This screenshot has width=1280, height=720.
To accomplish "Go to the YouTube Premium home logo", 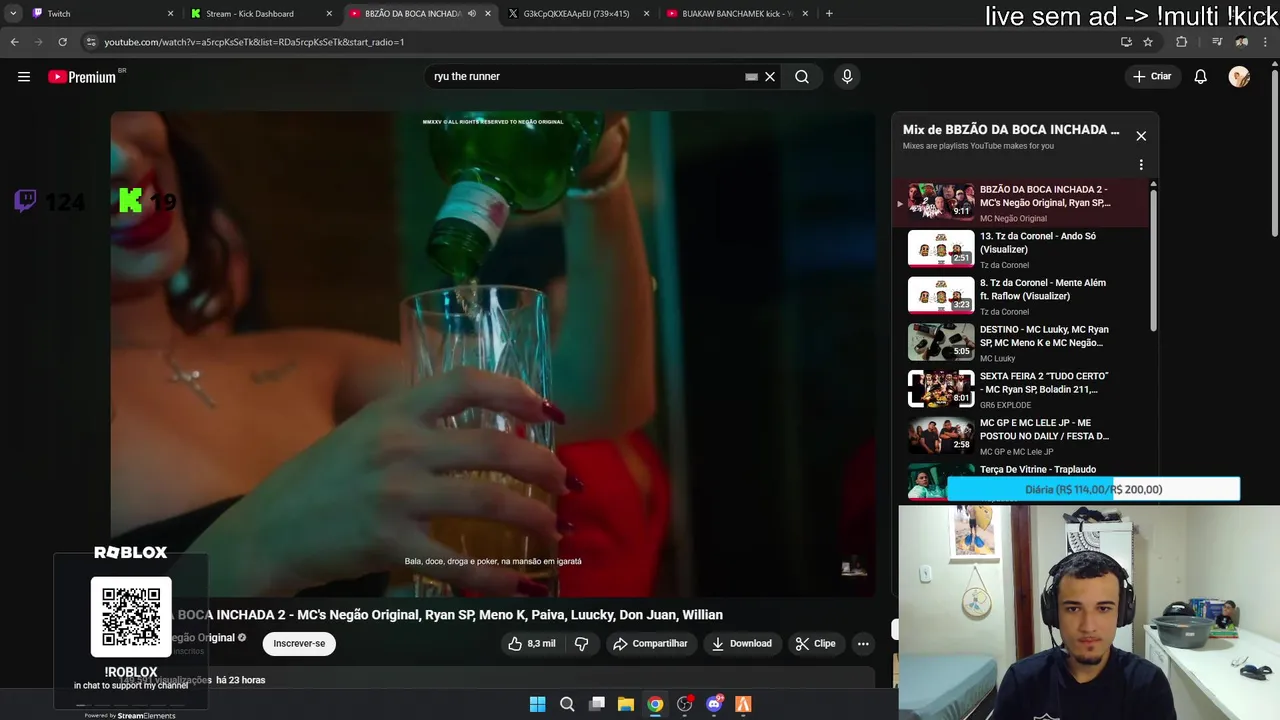I will tap(84, 77).
